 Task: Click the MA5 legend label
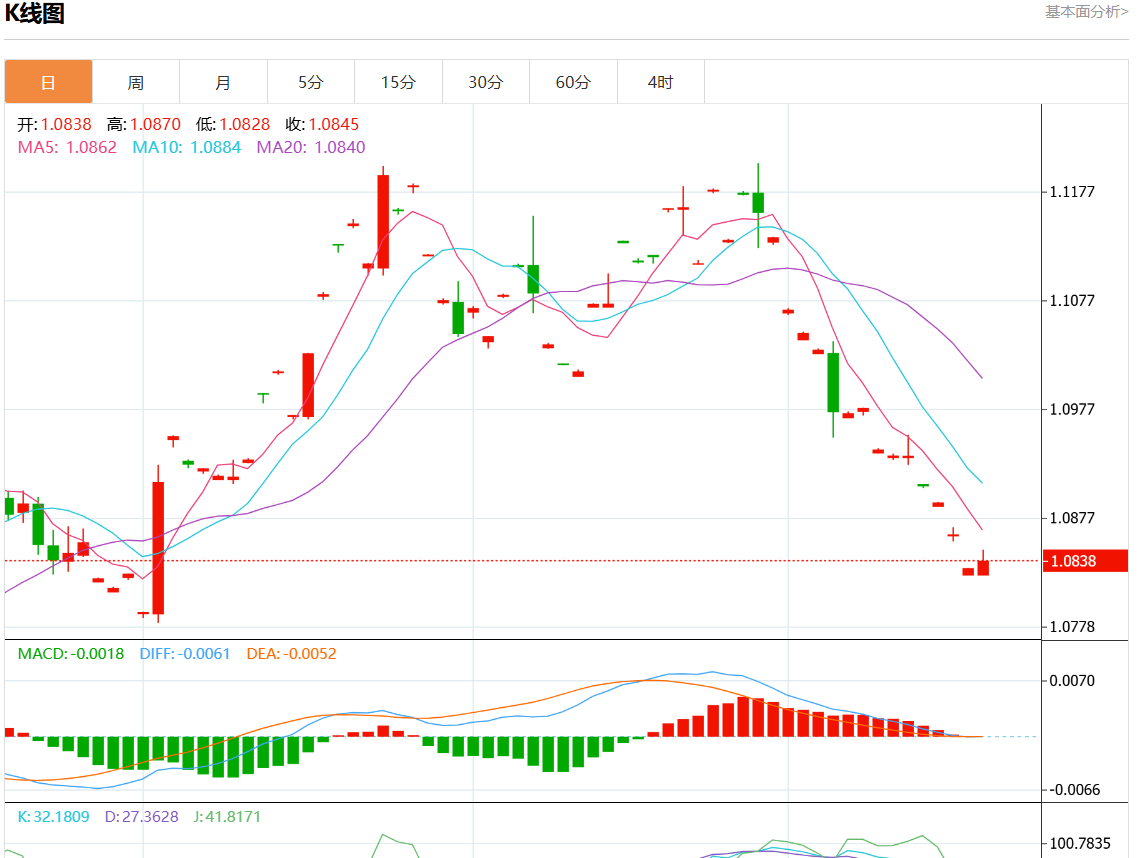pyautogui.click(x=67, y=147)
